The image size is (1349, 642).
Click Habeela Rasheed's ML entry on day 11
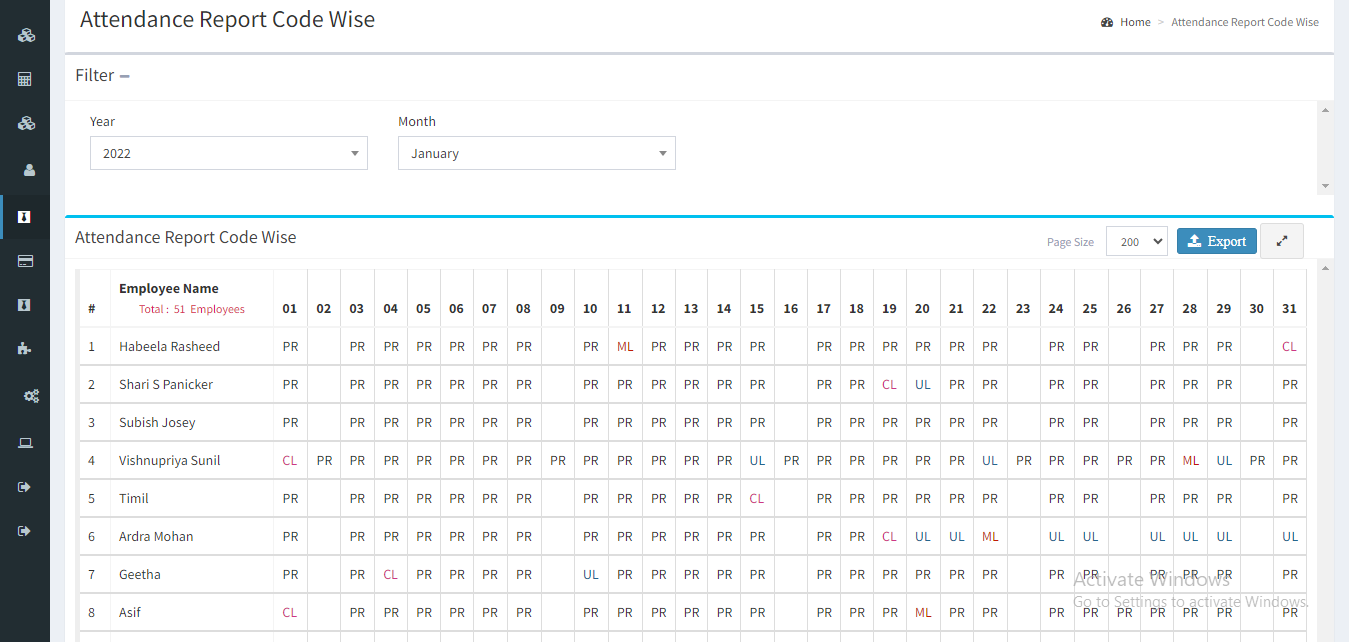625,347
